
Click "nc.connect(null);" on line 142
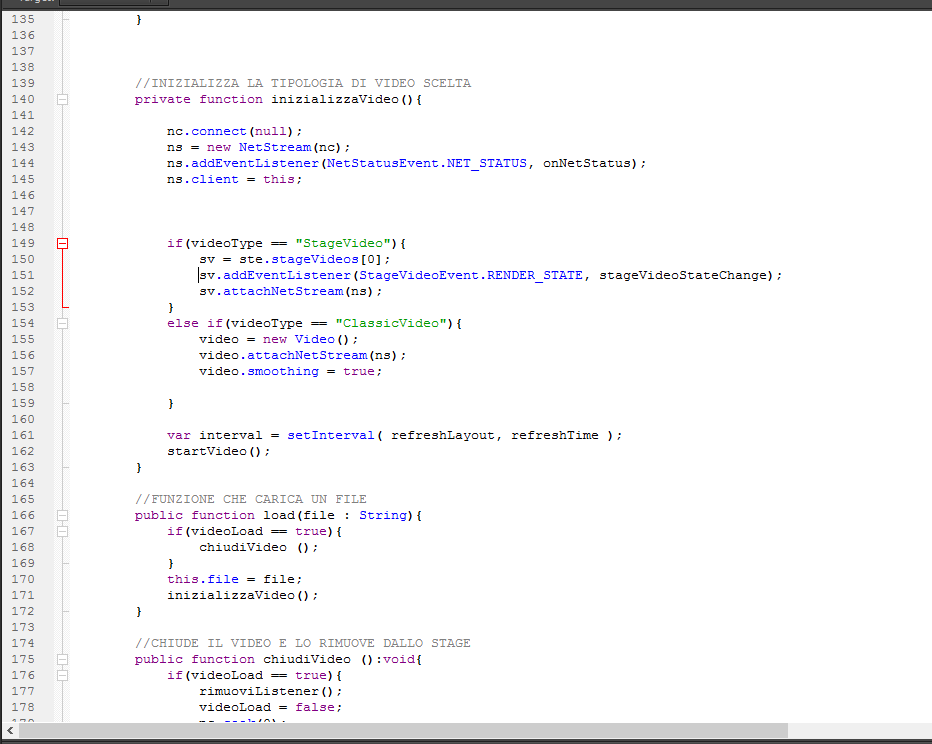click(x=235, y=131)
